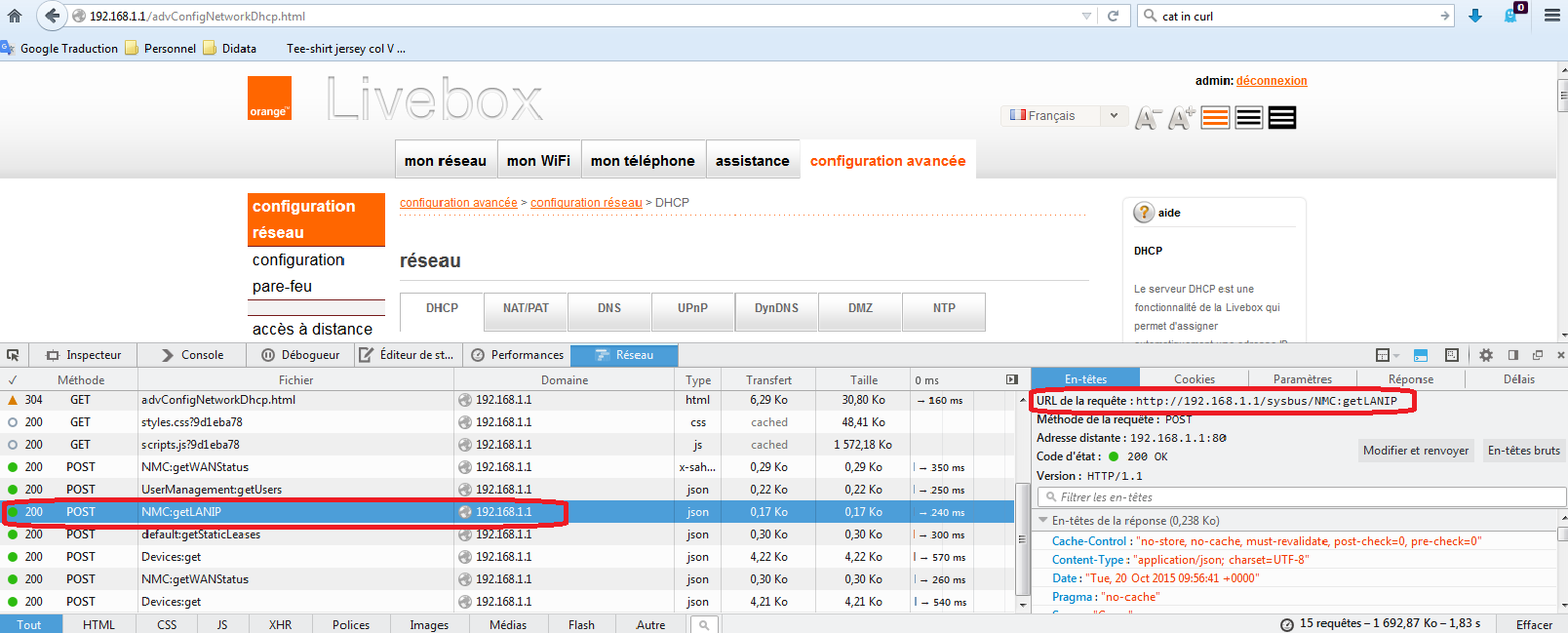Select the orange contrast theme swatch
Screen dimensions: 1568x633
tap(1215, 118)
